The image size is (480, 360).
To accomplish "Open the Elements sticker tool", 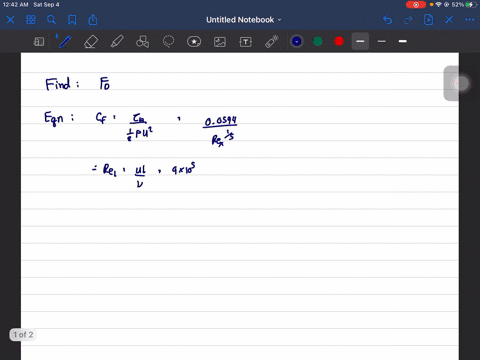I will 194,42.
